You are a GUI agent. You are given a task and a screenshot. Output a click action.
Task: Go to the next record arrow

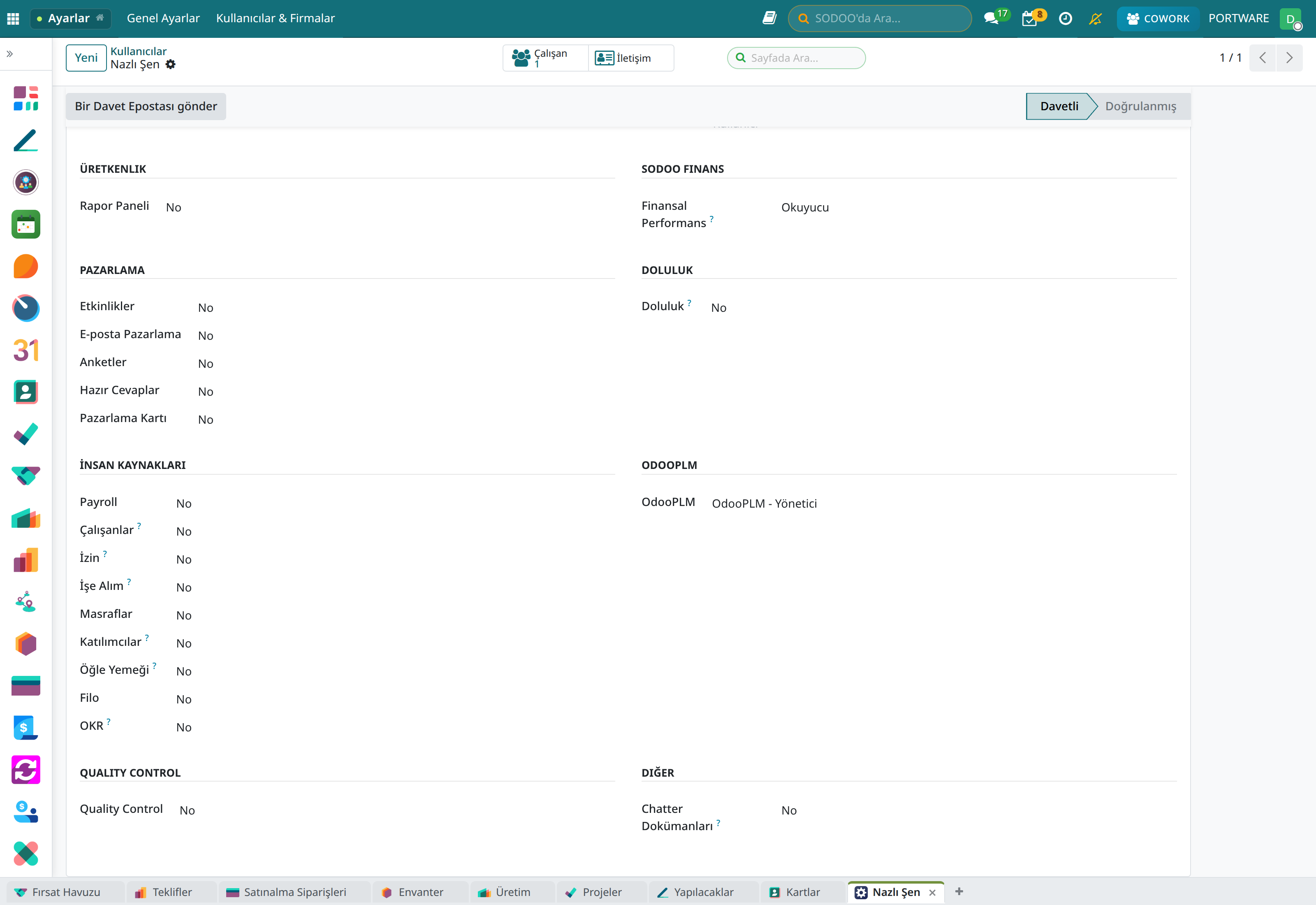[1289, 58]
